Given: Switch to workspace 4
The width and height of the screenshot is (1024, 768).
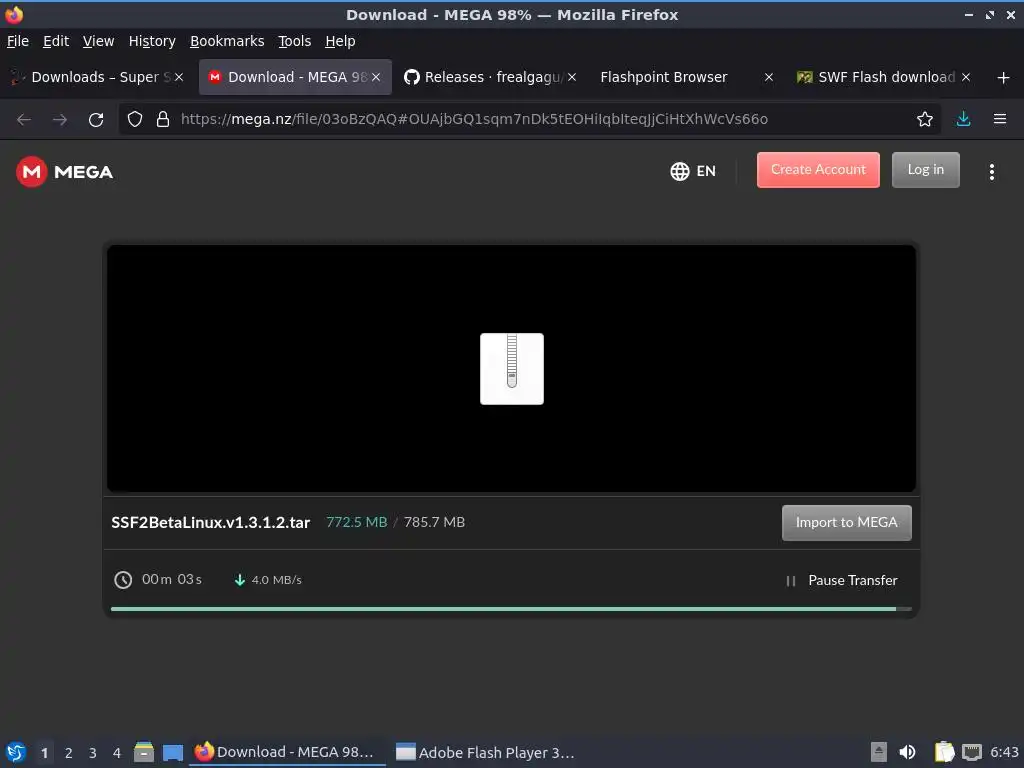Looking at the screenshot, I should (x=117, y=753).
